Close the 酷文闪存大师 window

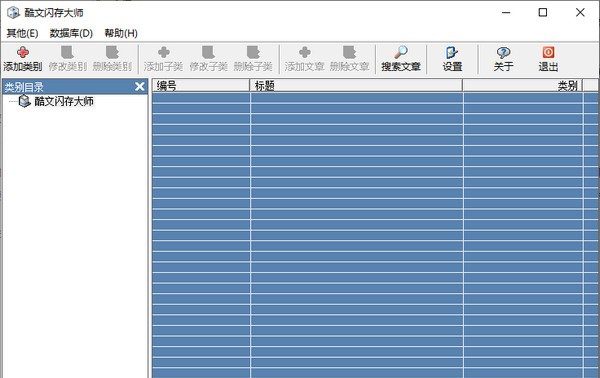point(580,13)
